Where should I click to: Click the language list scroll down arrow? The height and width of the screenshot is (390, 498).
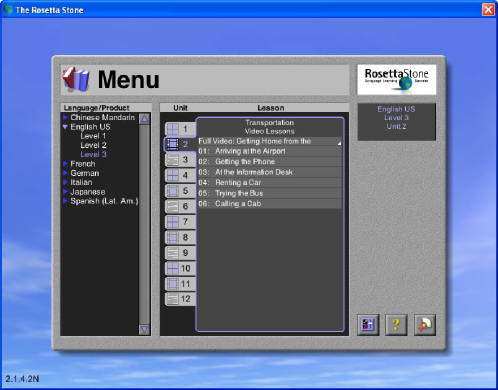click(x=144, y=330)
